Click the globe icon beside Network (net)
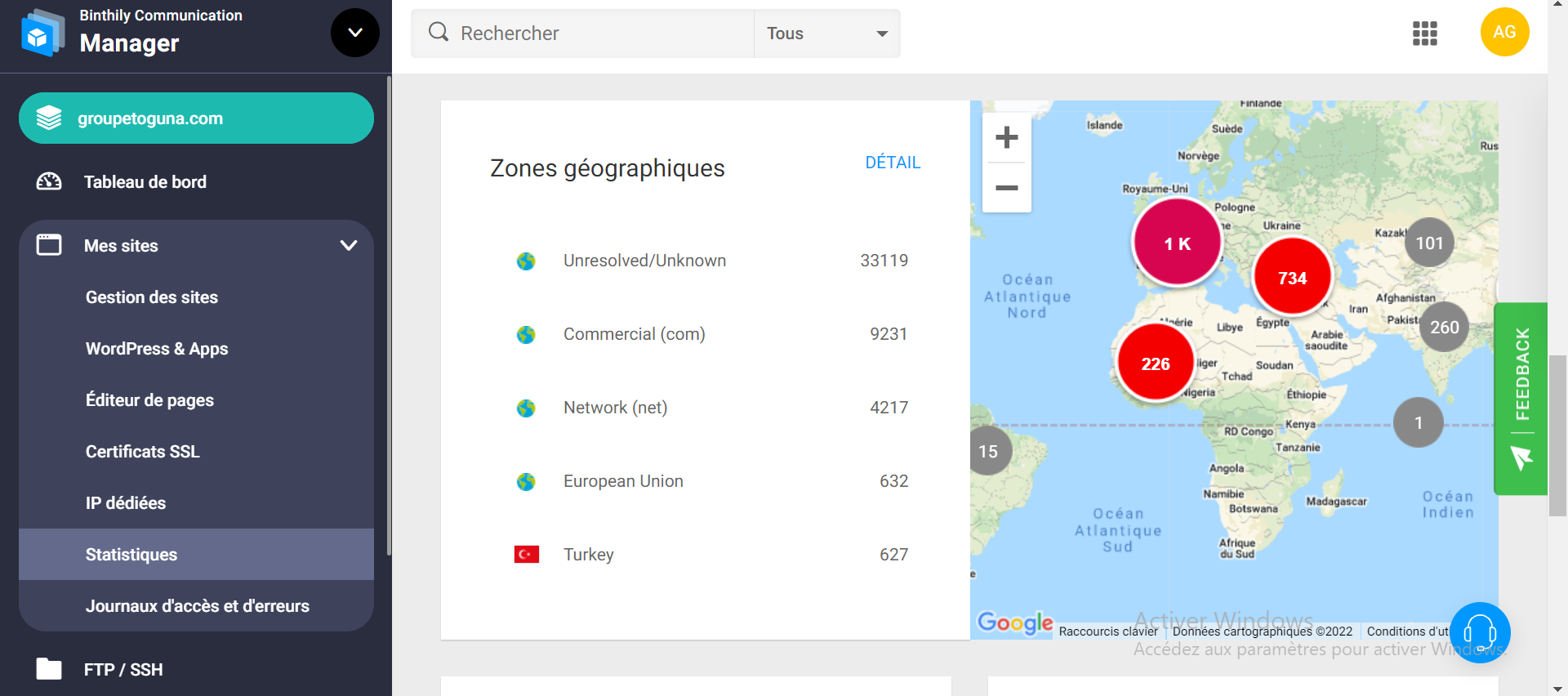This screenshot has width=1568, height=696. [526, 408]
